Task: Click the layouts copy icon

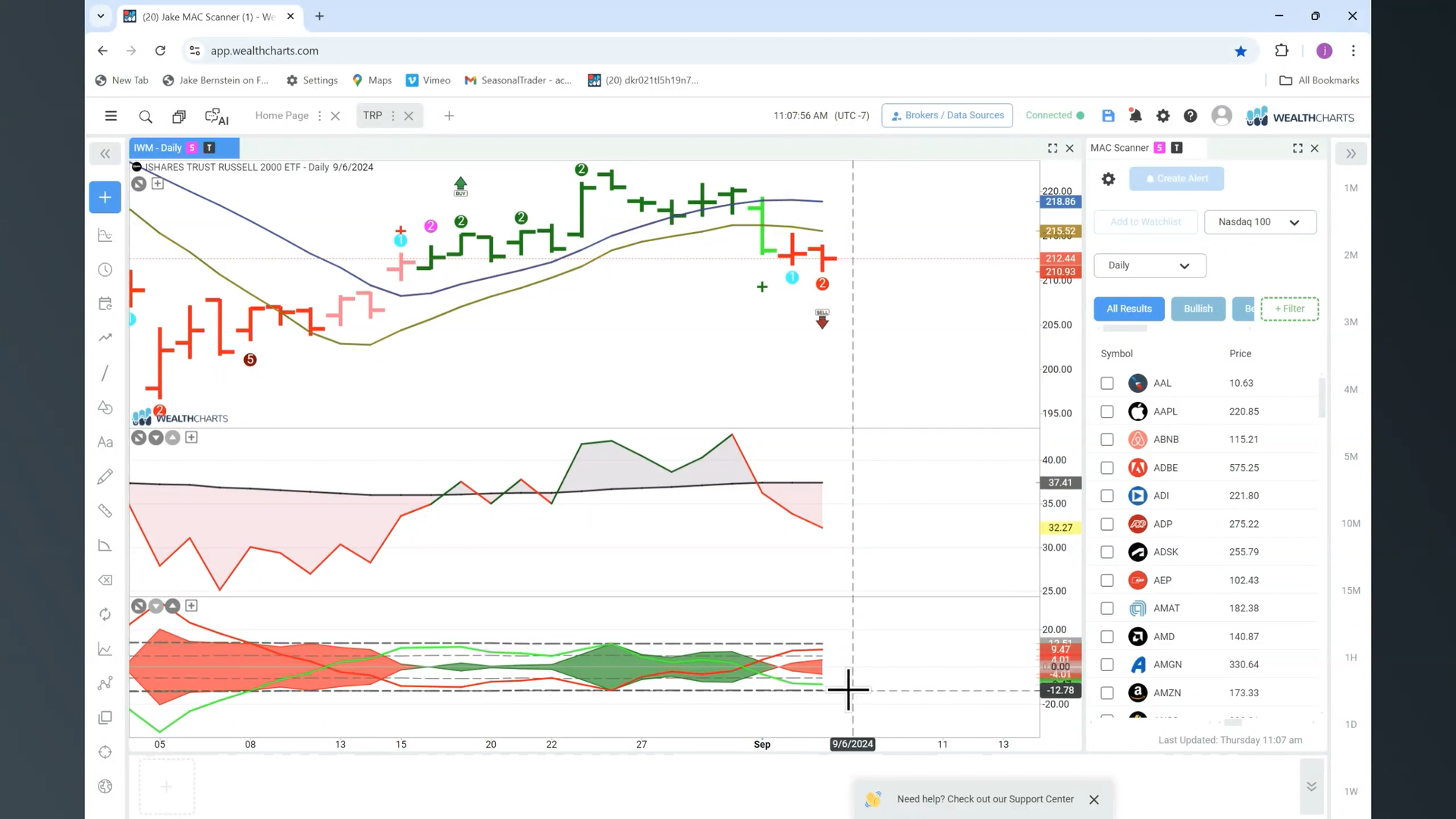Action: pos(179,117)
